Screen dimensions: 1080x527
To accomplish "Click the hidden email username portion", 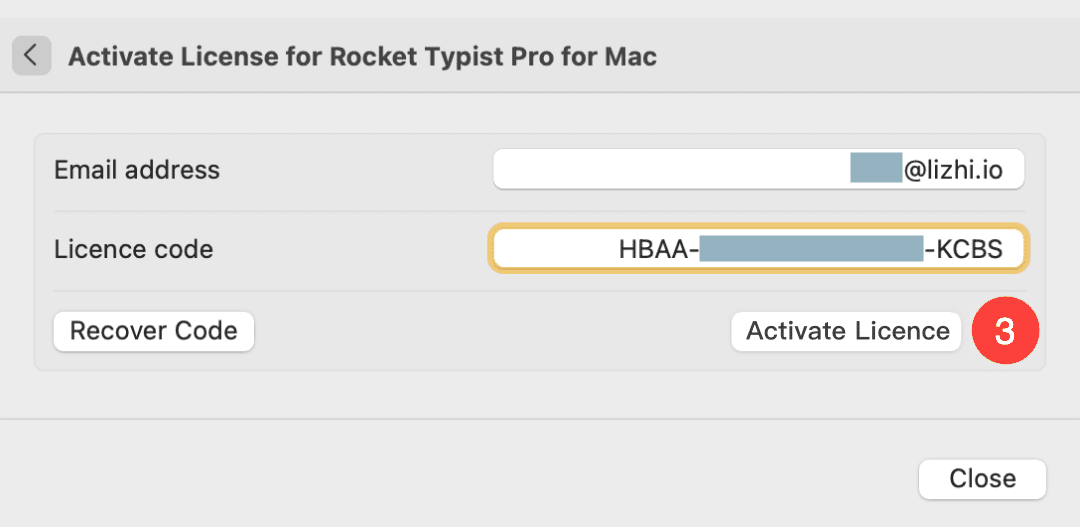I will (x=876, y=169).
